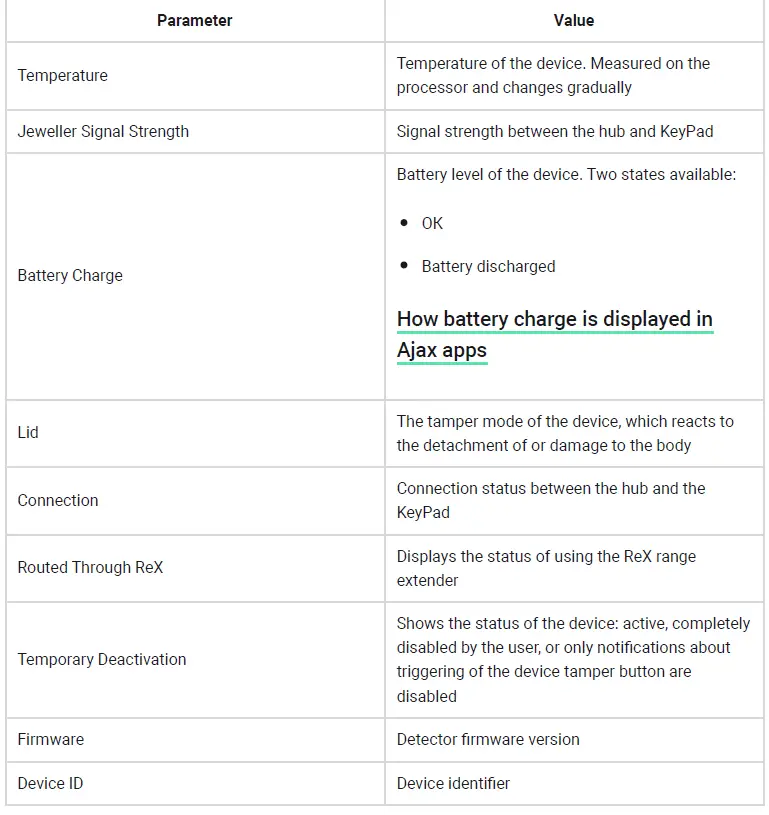The image size is (769, 815).
Task: Click the "Detector firmware version" value text
Action: [x=488, y=739]
